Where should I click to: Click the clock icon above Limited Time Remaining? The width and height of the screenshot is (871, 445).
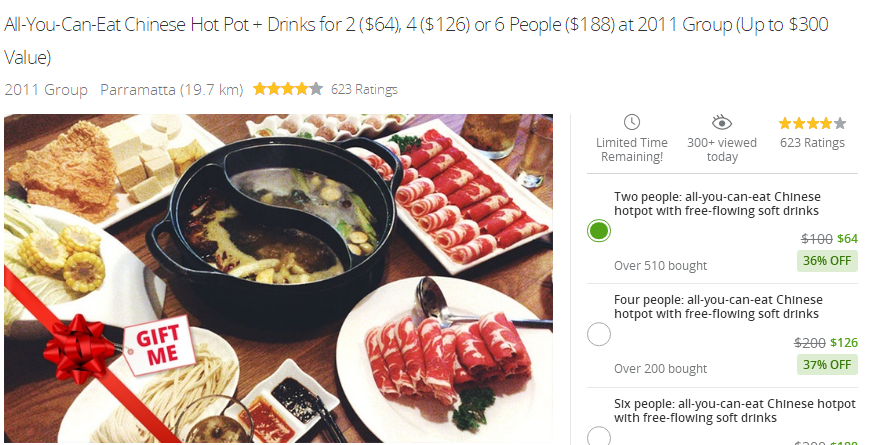[632, 122]
